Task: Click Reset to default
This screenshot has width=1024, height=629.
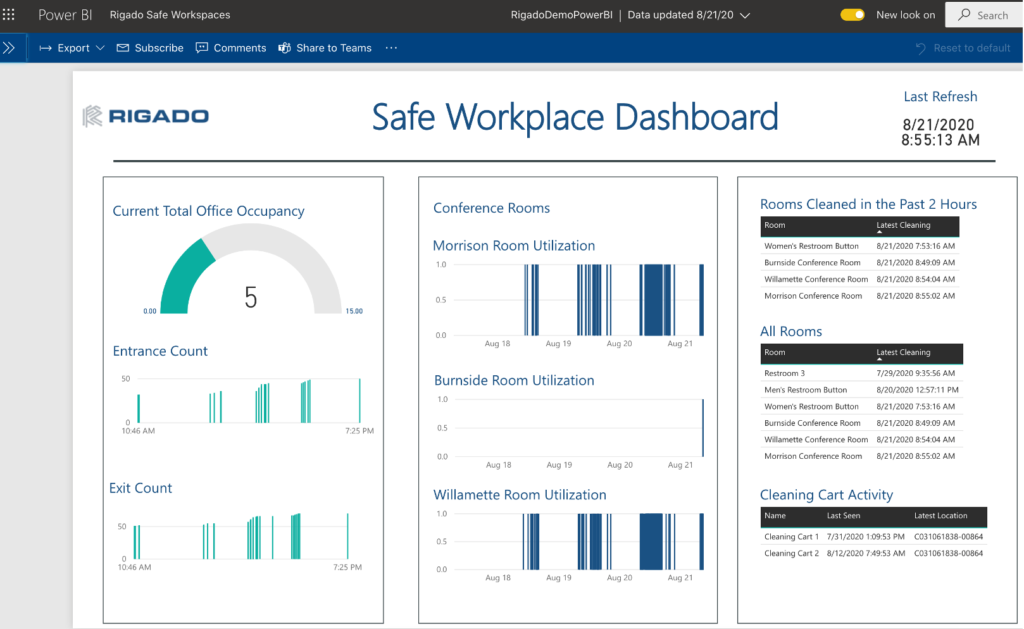Action: (x=972, y=48)
